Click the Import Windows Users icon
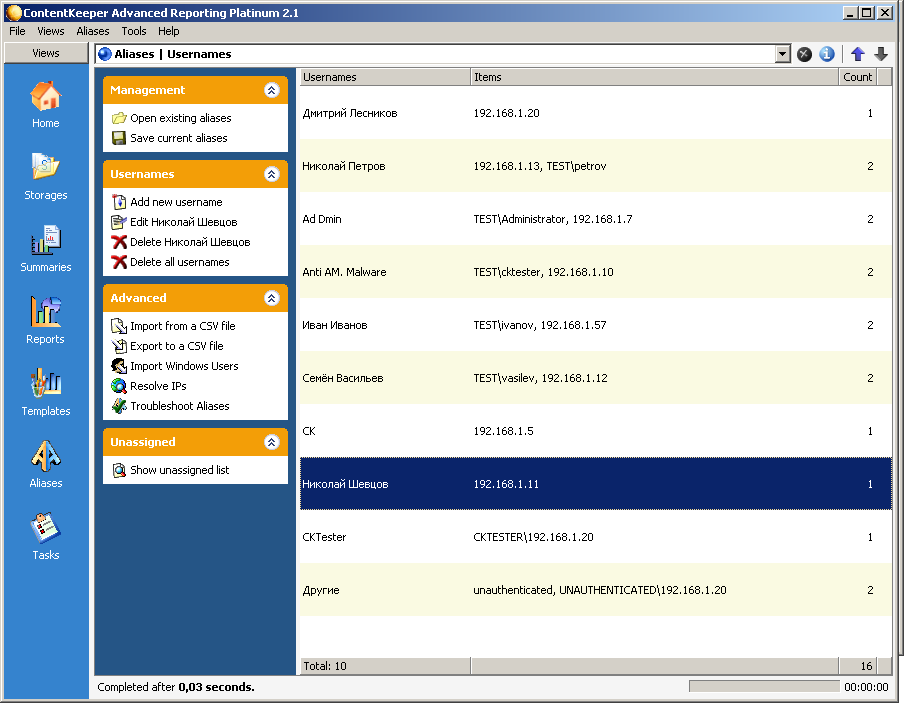Screen dimensions: 904x703 tap(119, 366)
